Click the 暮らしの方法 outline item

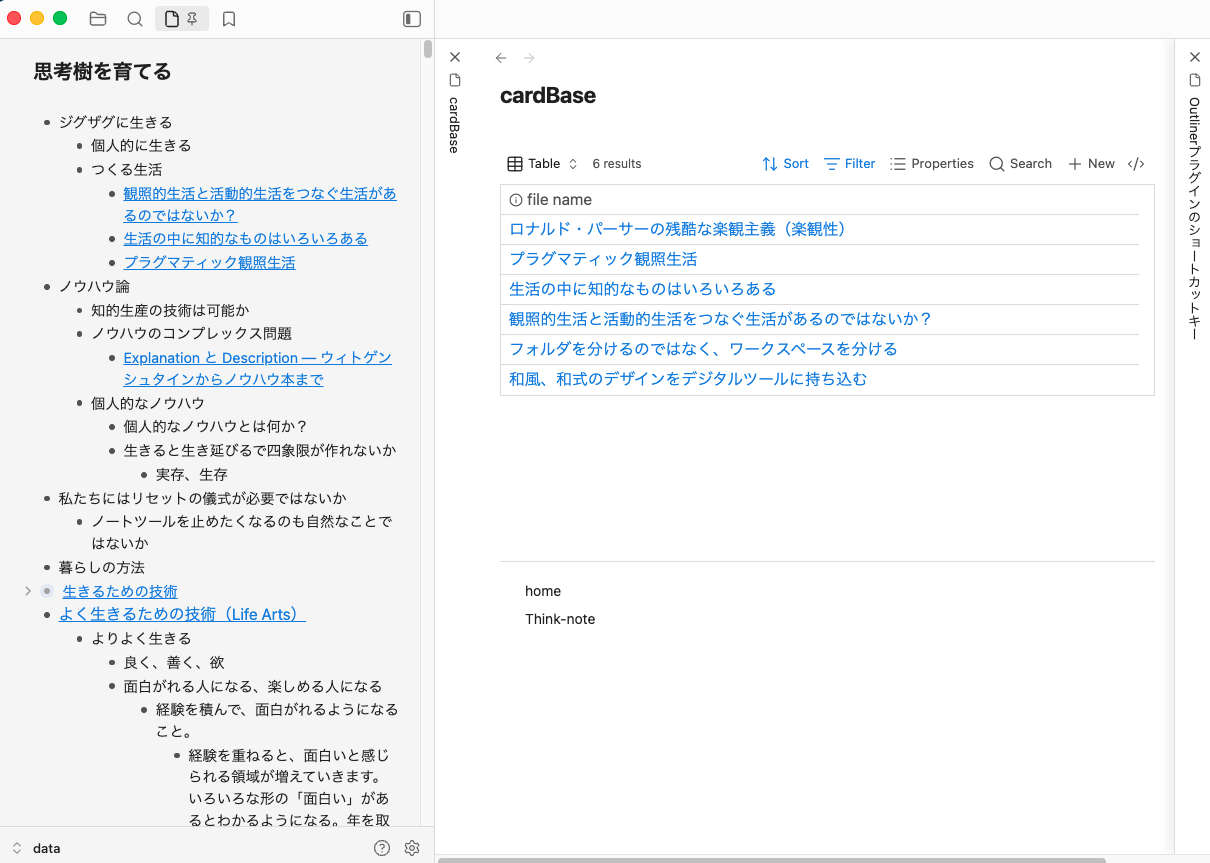tap(102, 567)
